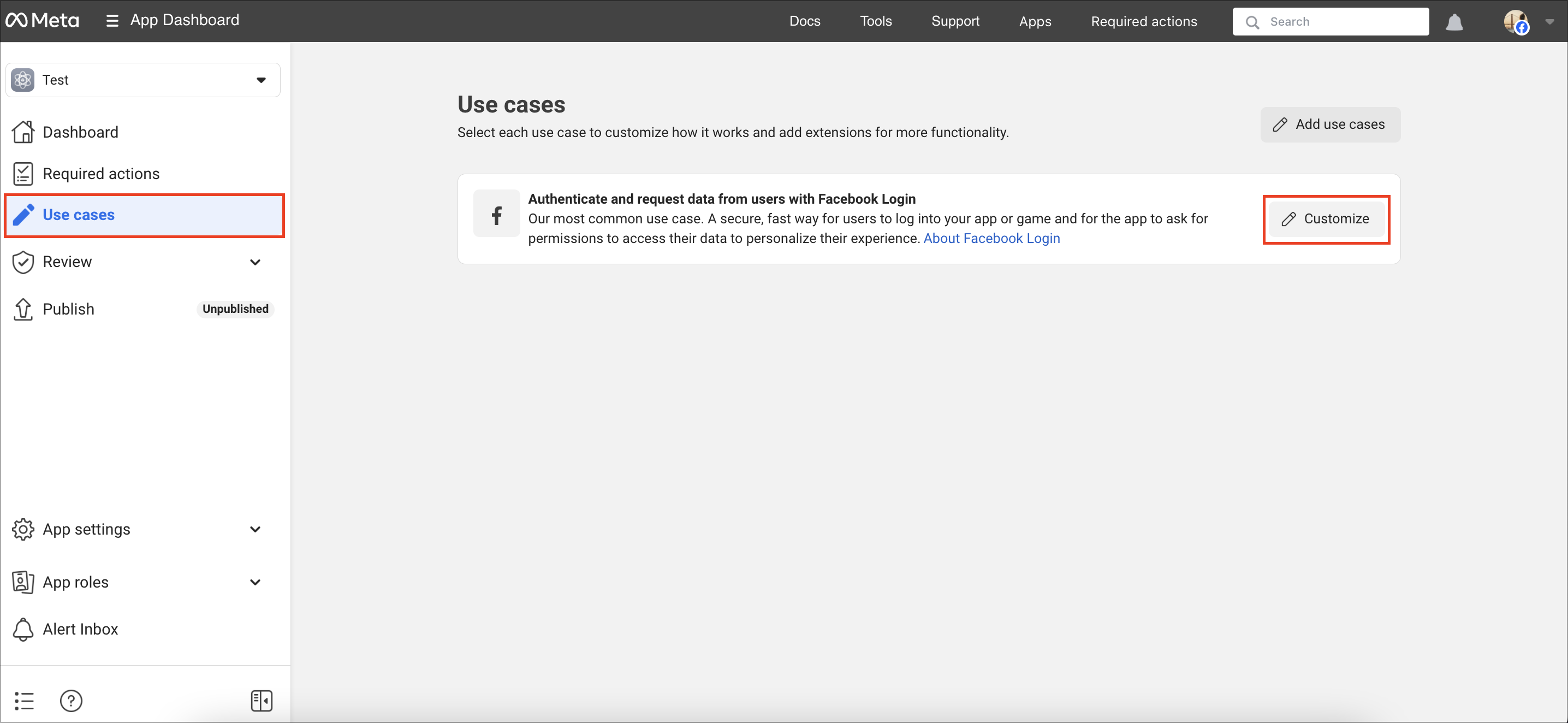Screen dimensions: 1568x723
Task: Collapse the sidebar panel icon
Action: (x=262, y=701)
